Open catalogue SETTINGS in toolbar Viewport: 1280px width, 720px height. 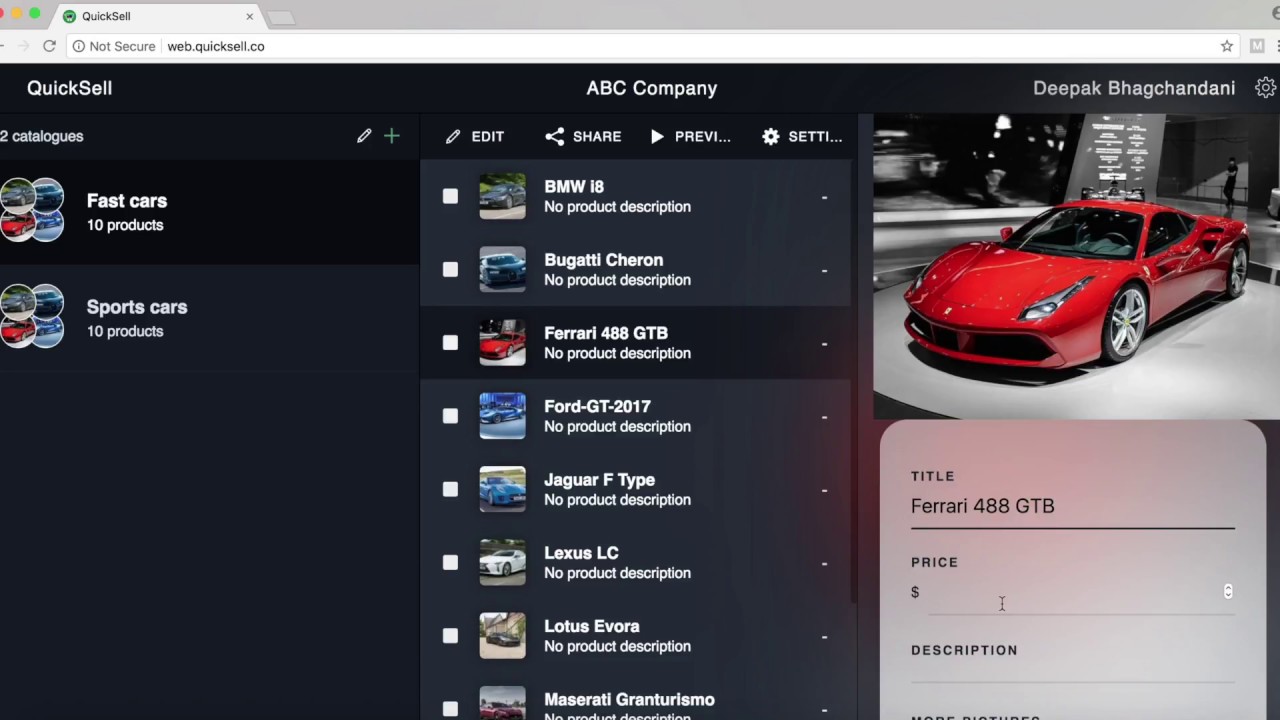coord(802,136)
